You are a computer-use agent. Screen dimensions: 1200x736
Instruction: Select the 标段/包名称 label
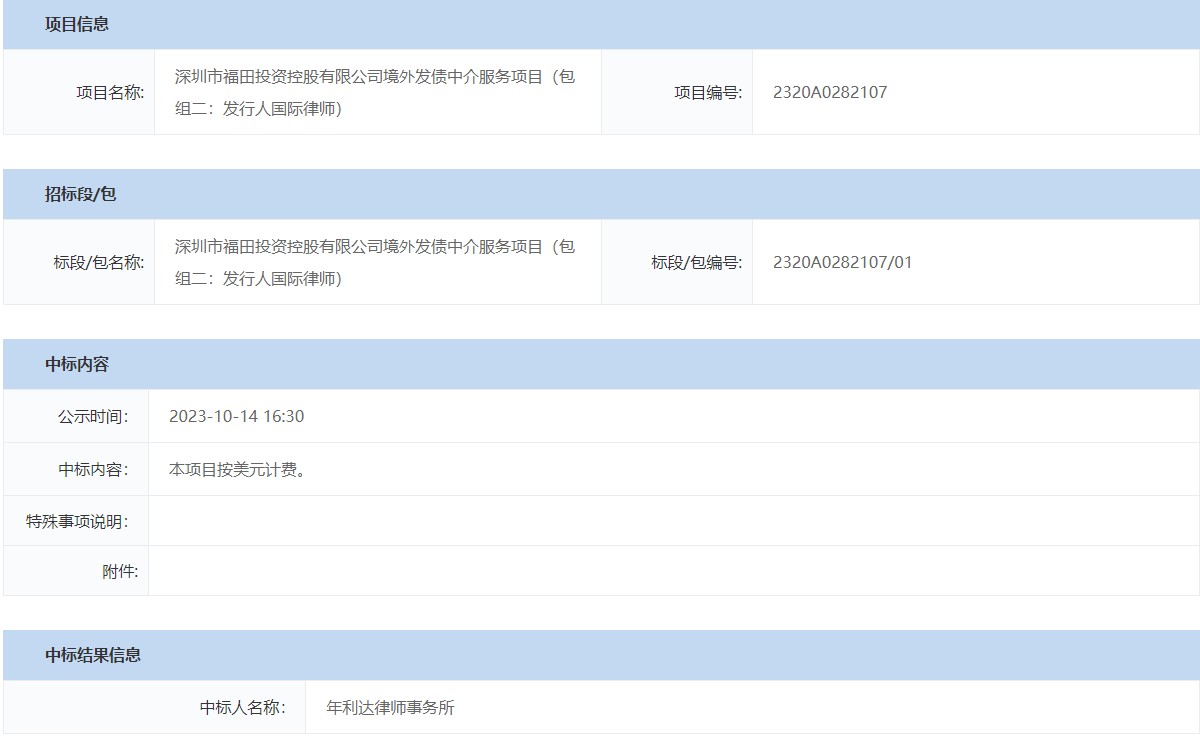pyautogui.click(x=99, y=263)
